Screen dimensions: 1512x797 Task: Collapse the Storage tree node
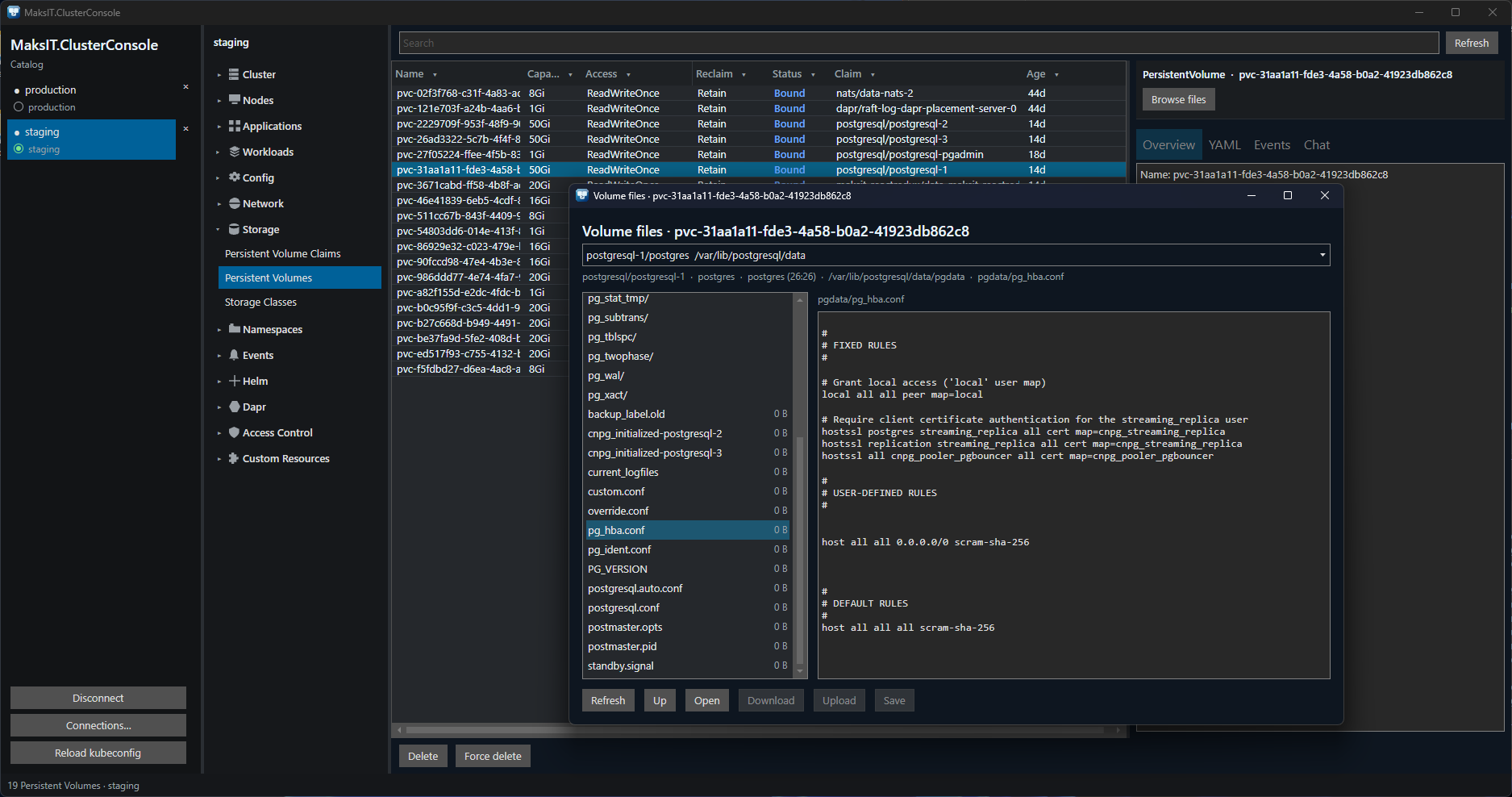(219, 230)
